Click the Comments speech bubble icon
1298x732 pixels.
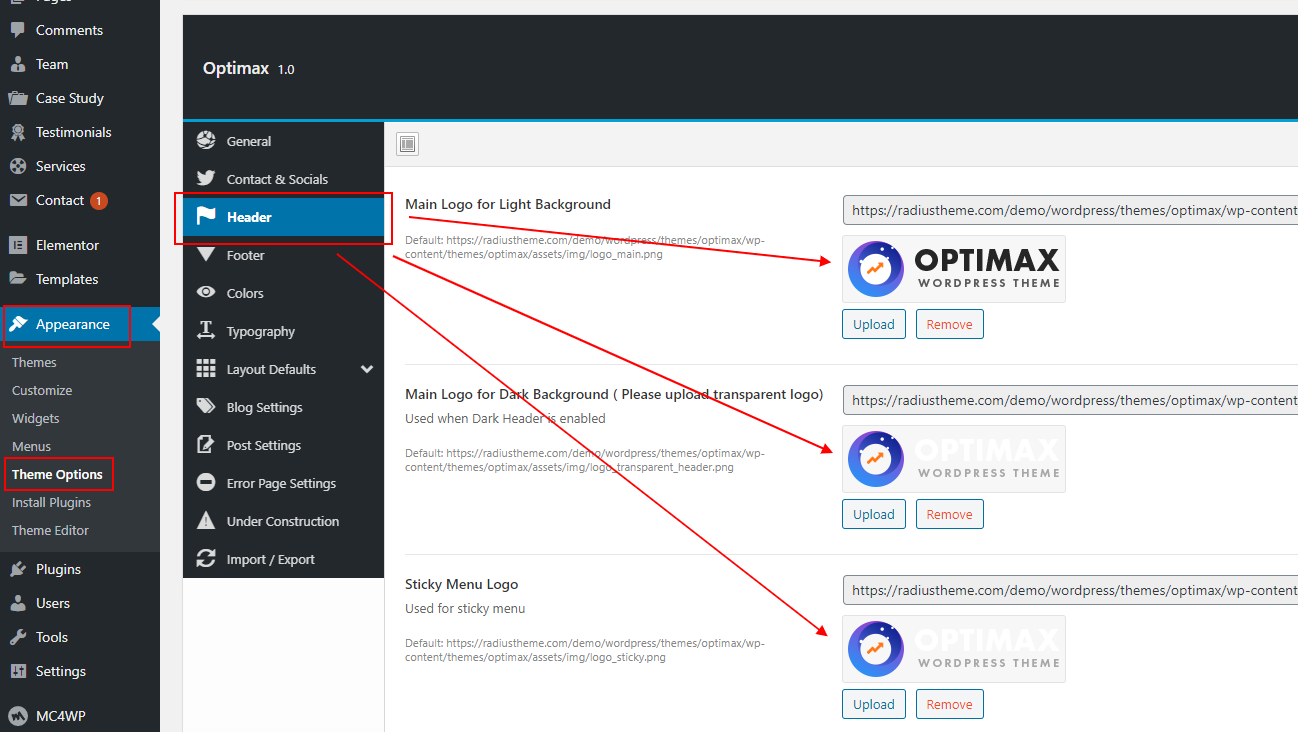point(18,30)
